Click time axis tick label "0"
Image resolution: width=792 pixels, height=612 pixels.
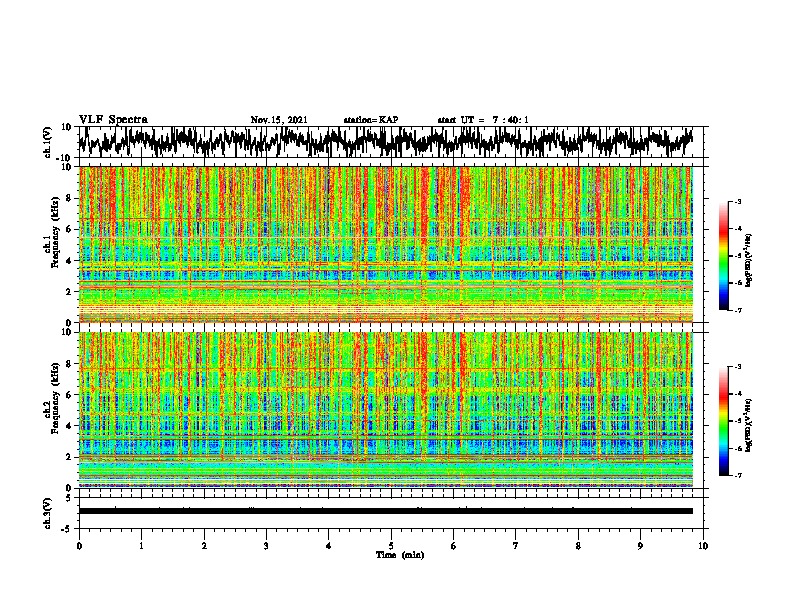[79, 546]
